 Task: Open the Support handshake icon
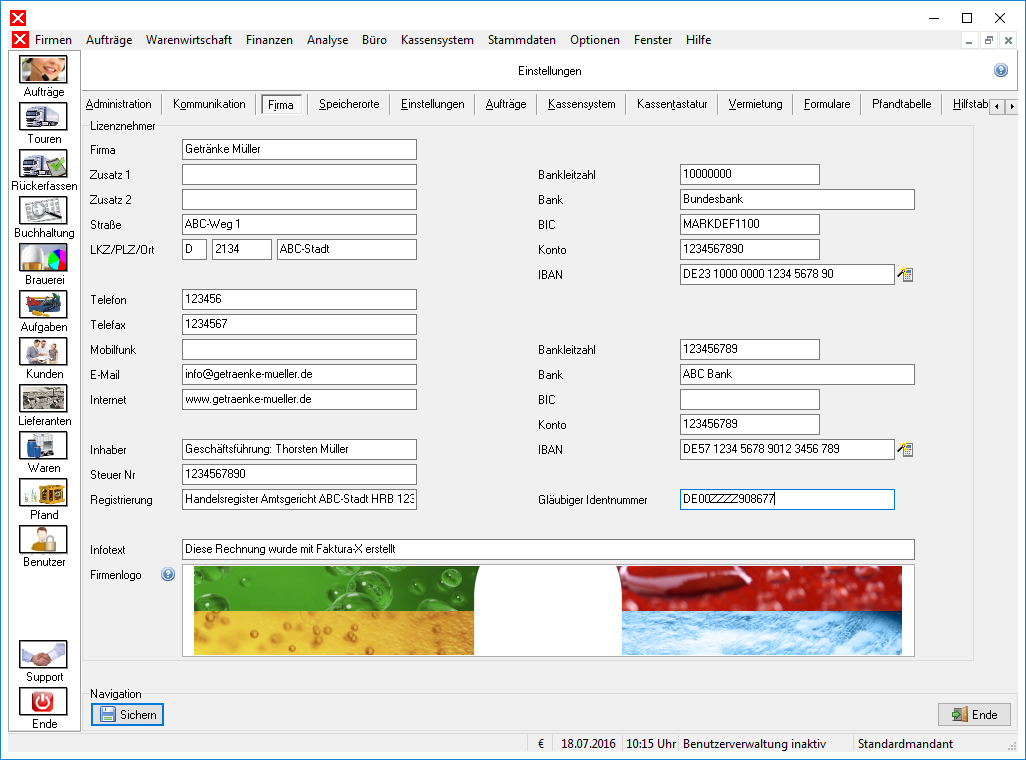tap(43, 655)
